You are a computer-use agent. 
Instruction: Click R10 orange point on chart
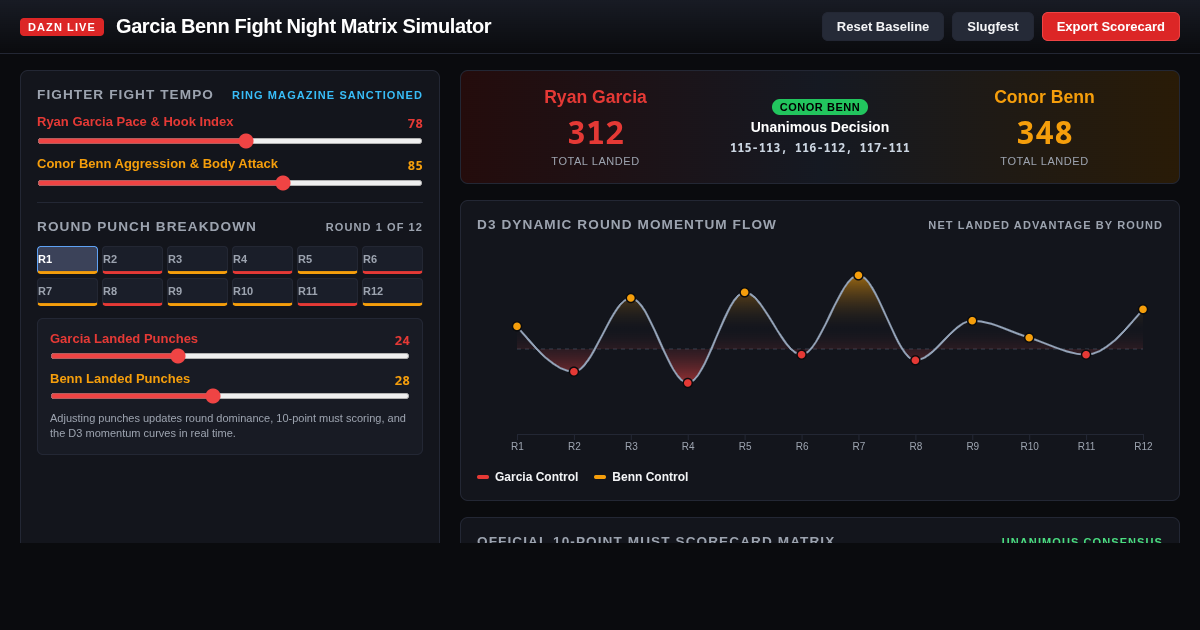click(1029, 338)
